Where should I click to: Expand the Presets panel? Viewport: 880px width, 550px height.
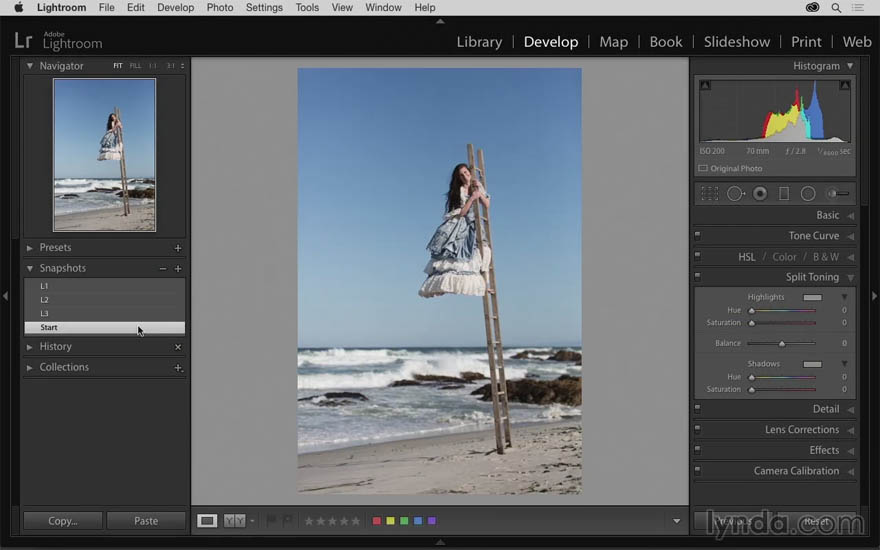(30, 248)
